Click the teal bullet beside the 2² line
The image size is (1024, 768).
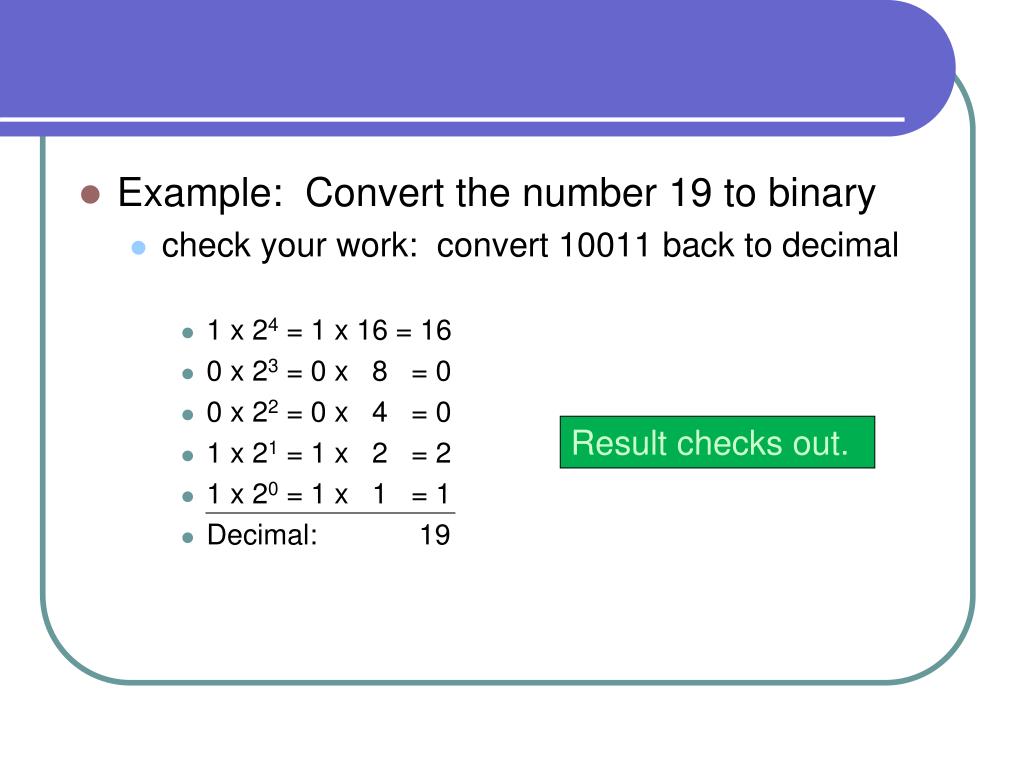[188, 415]
